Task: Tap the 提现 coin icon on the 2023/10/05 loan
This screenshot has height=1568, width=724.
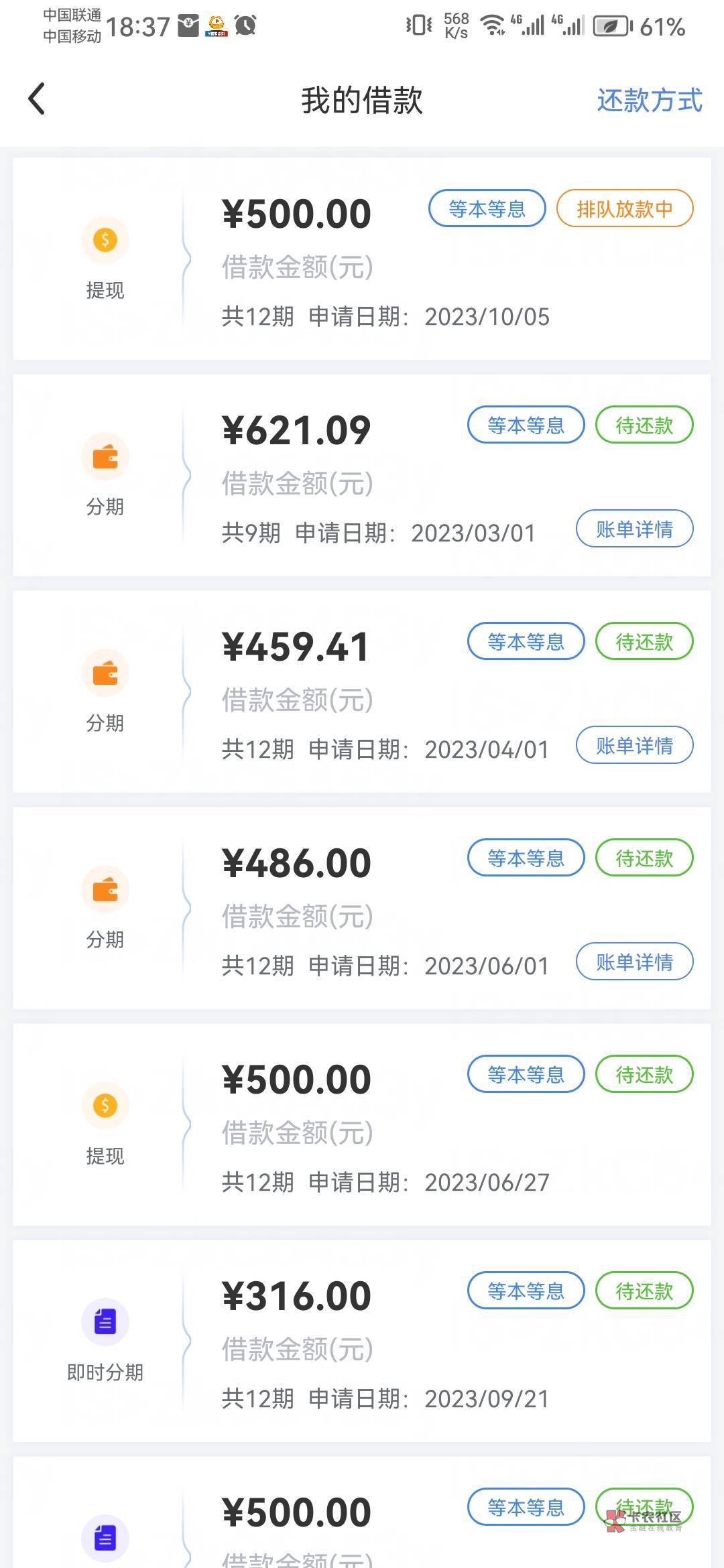Action: click(105, 240)
